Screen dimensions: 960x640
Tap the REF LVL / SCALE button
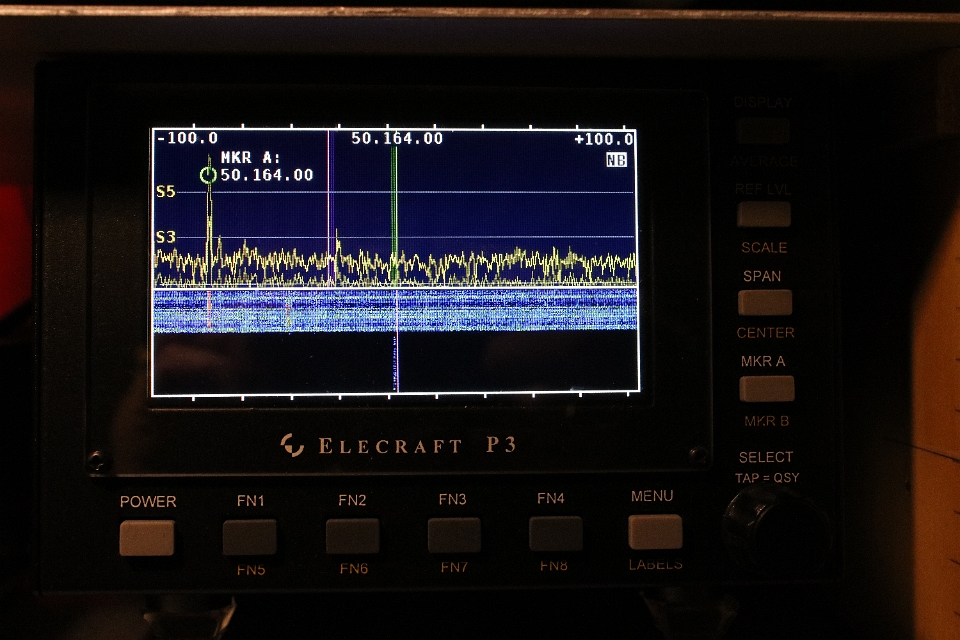coord(763,214)
